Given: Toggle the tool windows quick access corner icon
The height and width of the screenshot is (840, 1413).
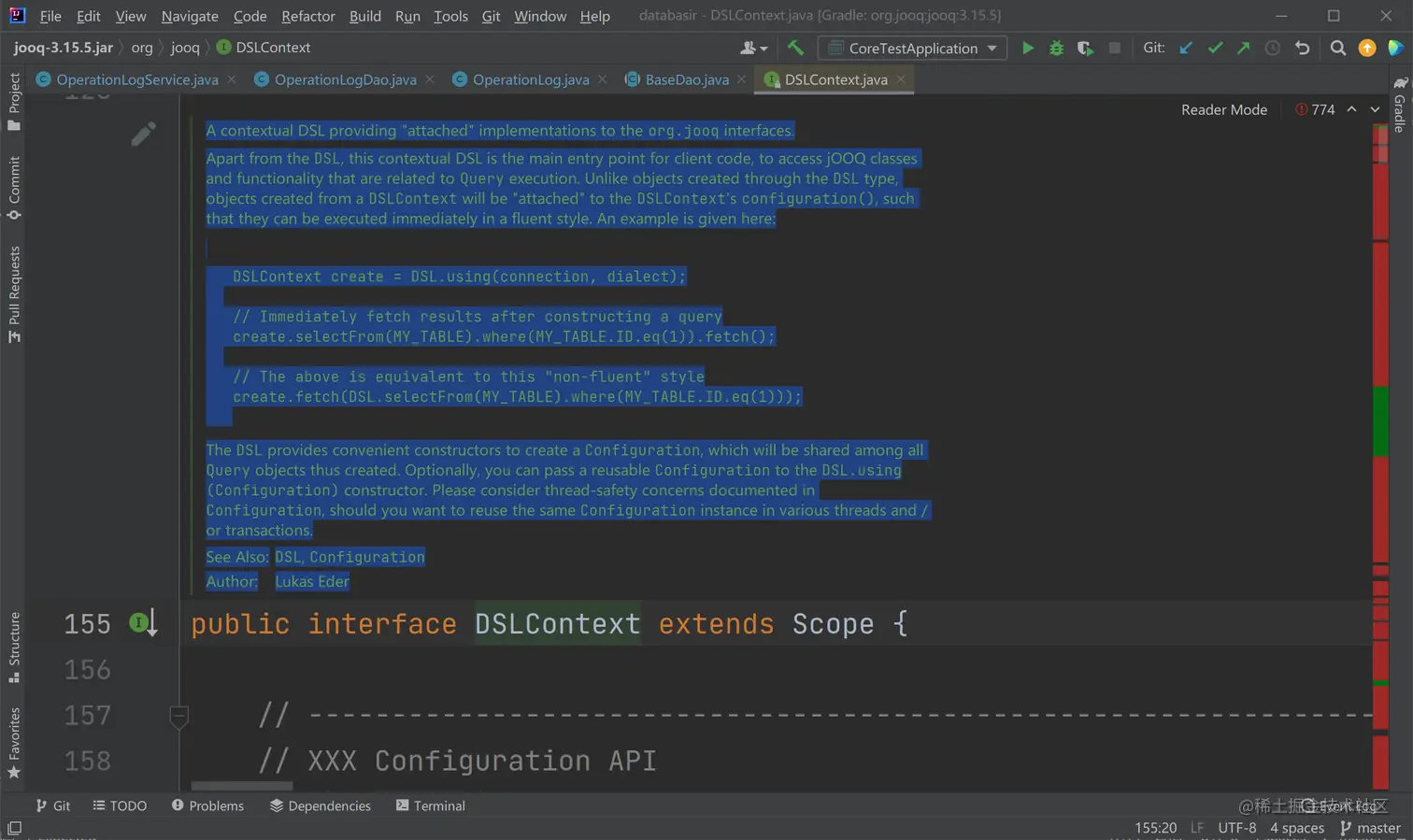Looking at the screenshot, I should point(14,828).
